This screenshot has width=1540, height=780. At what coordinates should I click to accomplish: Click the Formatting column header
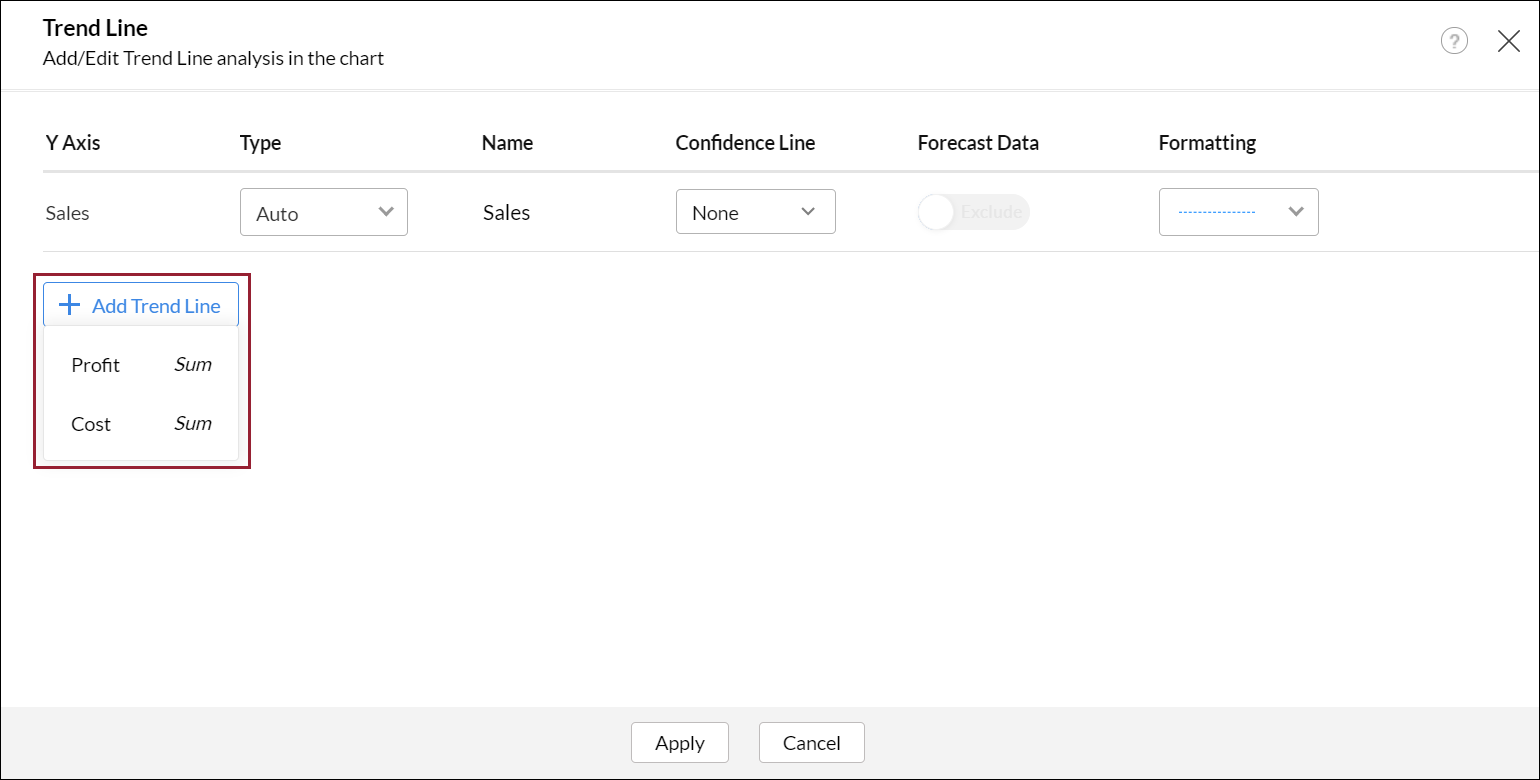1207,143
